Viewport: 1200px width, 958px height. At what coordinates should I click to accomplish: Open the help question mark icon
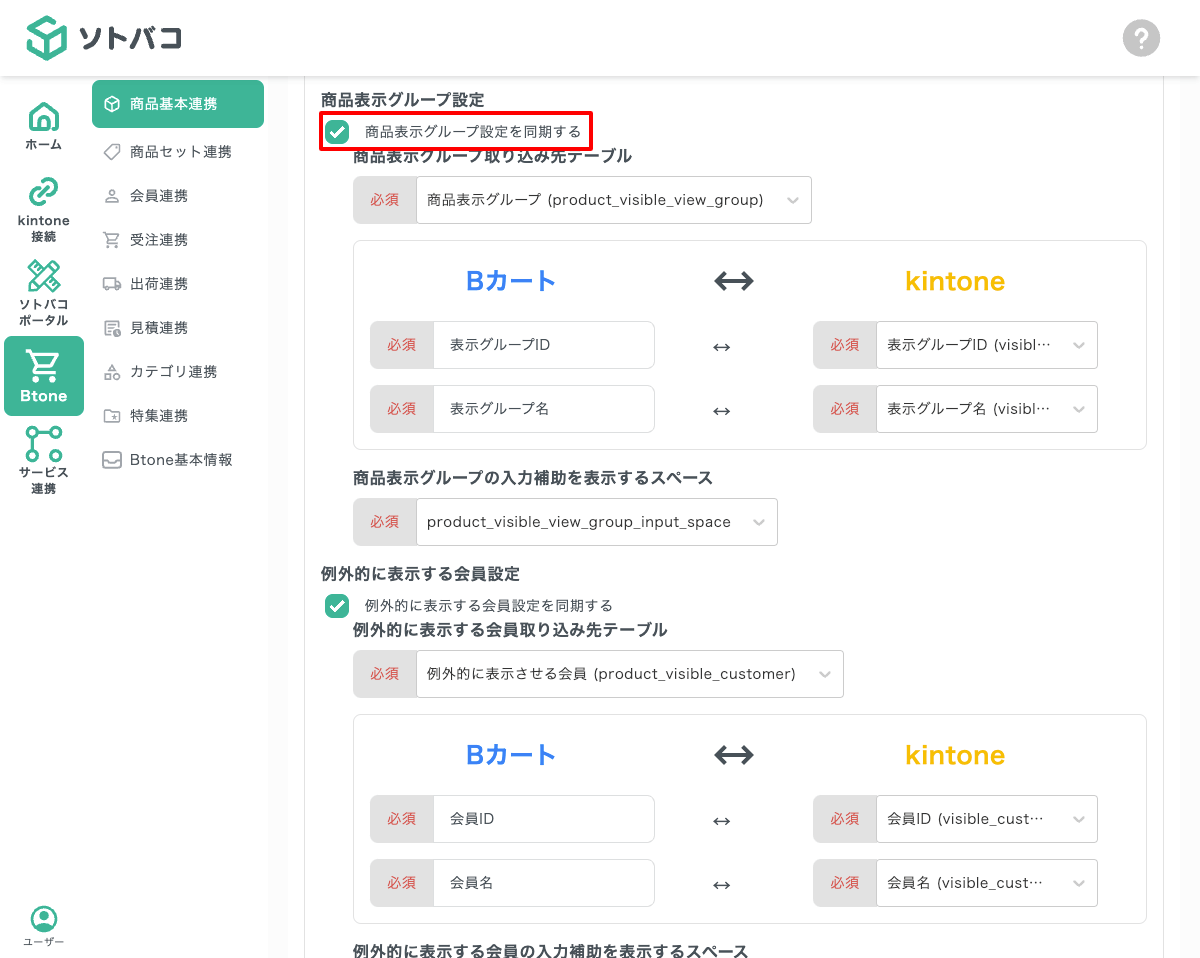click(1141, 38)
